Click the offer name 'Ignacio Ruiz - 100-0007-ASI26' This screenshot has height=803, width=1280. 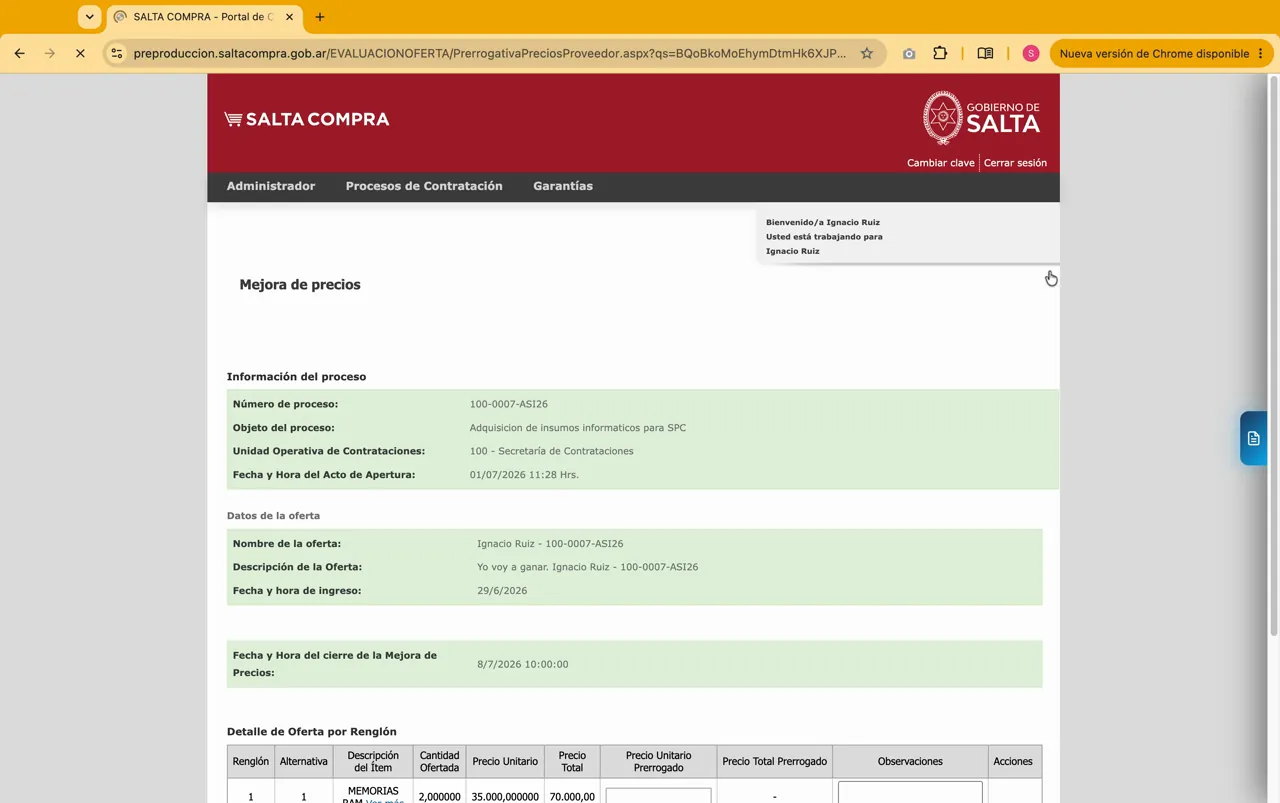click(x=550, y=544)
